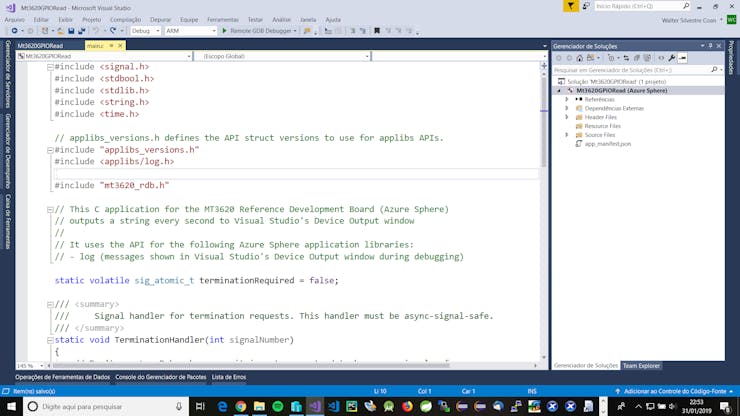The height and width of the screenshot is (416, 740).
Task: Switch to the Mt3620GPIORead document tab
Action: (40, 46)
